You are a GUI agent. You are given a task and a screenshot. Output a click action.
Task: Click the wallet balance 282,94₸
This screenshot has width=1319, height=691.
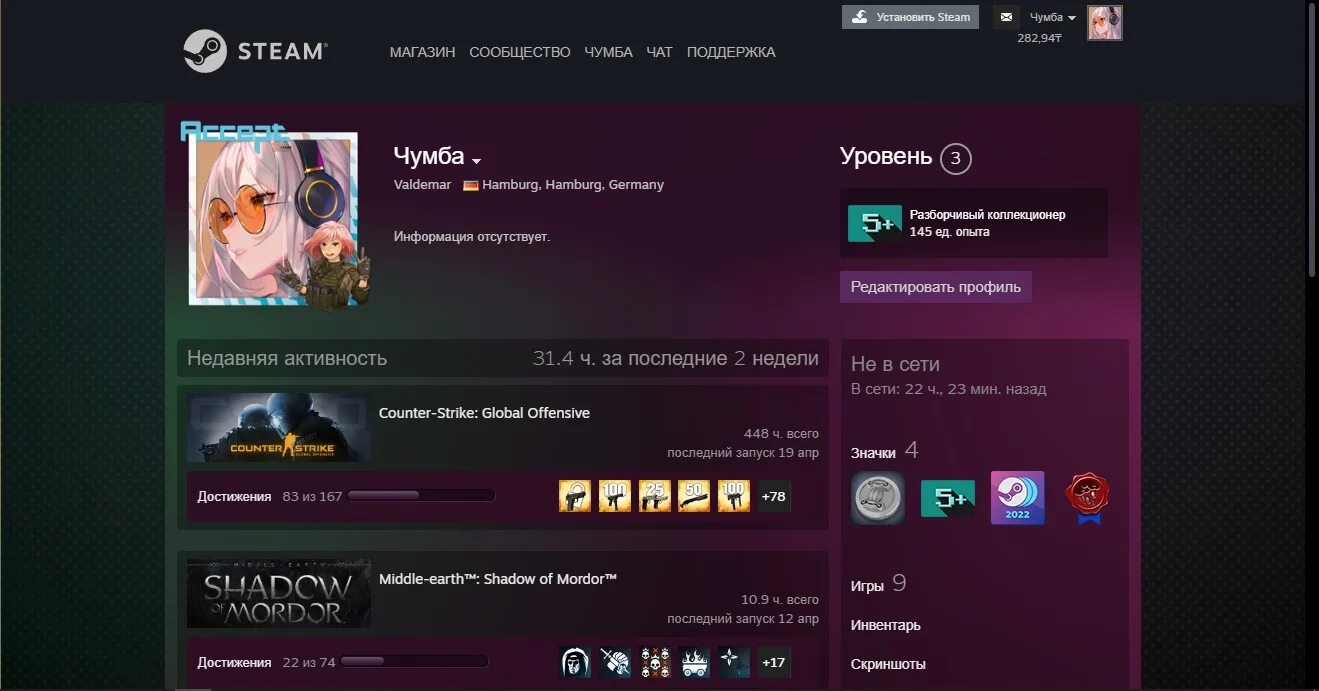coord(1039,38)
